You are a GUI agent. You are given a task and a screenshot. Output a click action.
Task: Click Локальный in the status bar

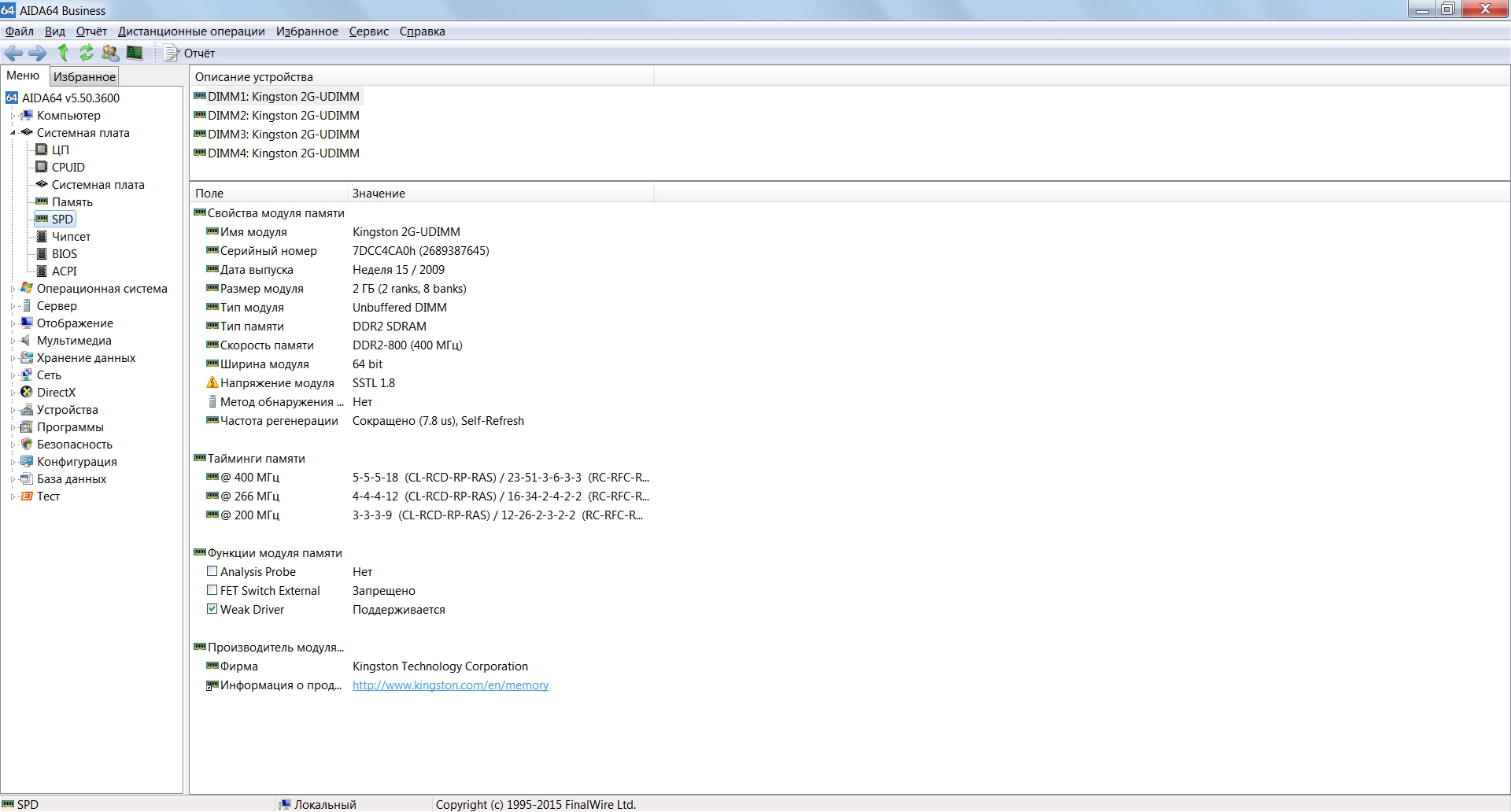[x=325, y=804]
